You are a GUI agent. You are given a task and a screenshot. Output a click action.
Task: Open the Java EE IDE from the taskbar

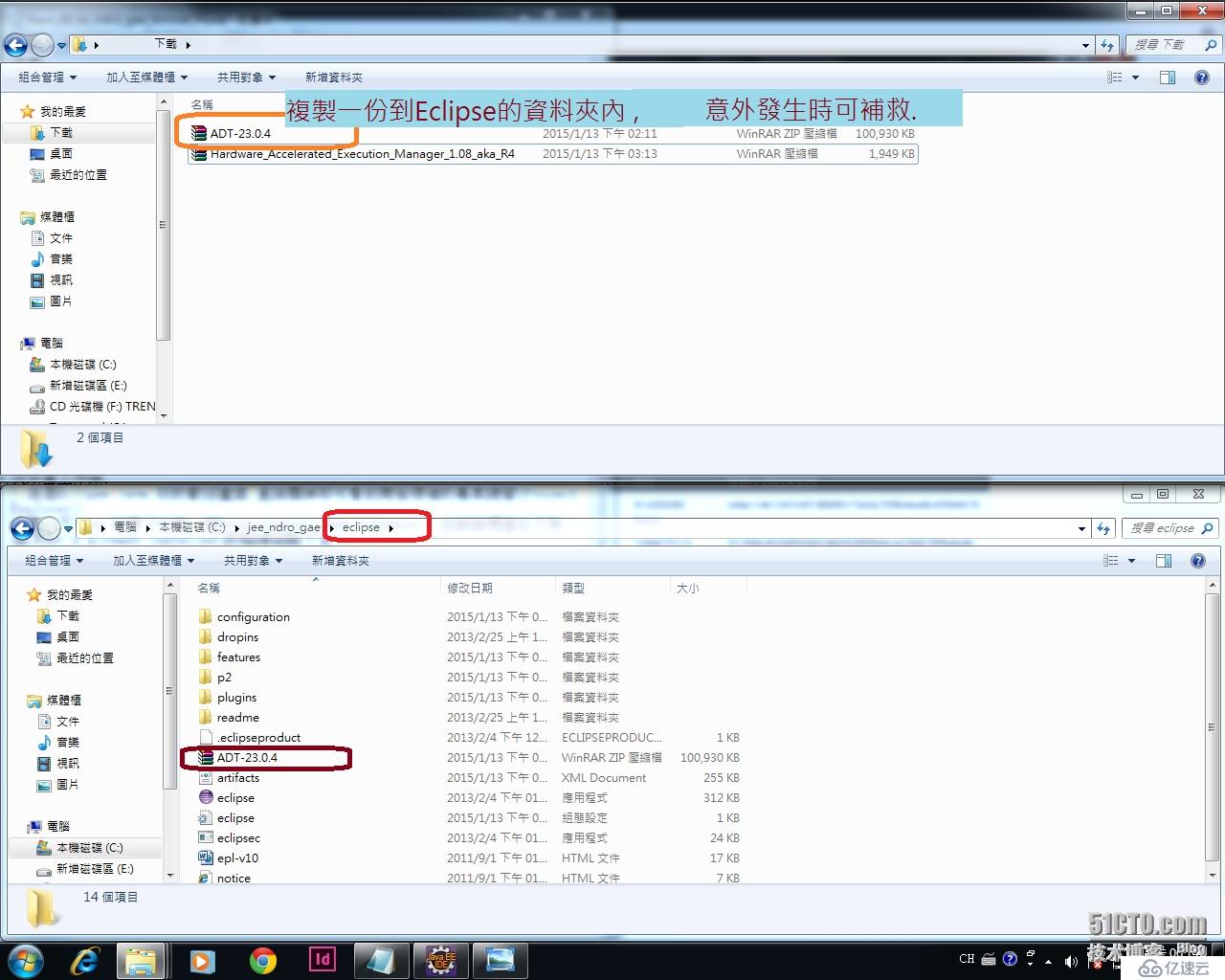pos(439,960)
